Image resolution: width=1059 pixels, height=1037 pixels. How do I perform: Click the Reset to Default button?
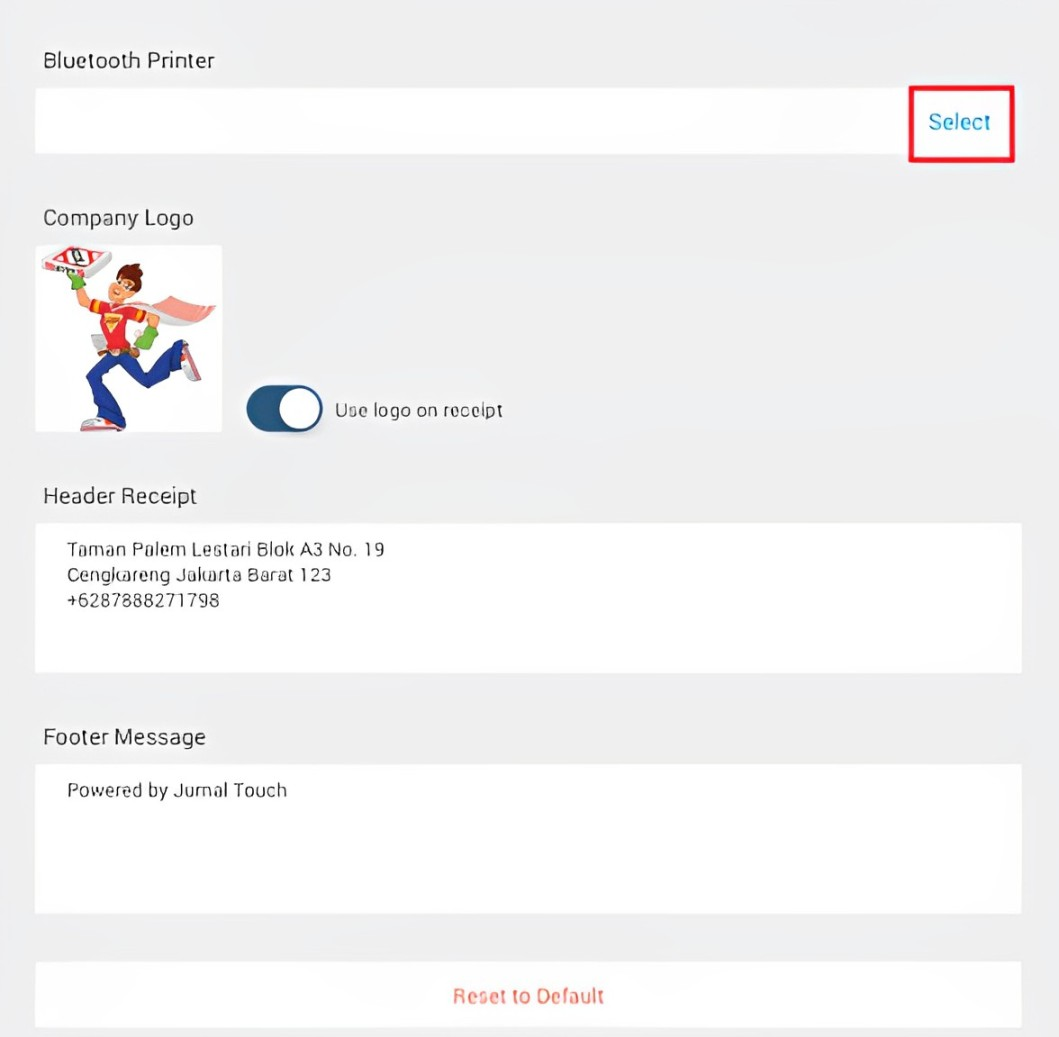tap(528, 995)
